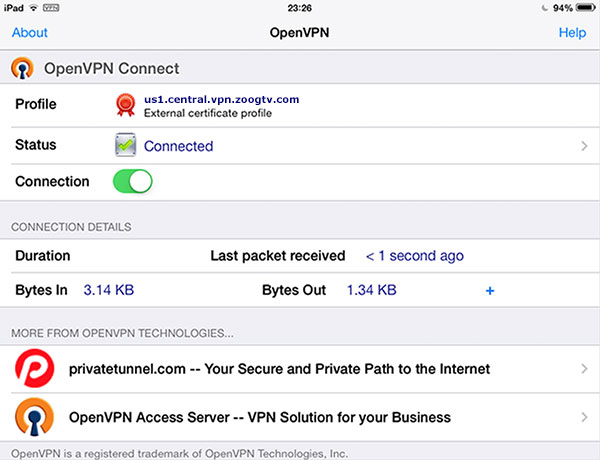Viewport: 600px width, 460px height.
Task: Expand the Status row chevron
Action: (583, 146)
